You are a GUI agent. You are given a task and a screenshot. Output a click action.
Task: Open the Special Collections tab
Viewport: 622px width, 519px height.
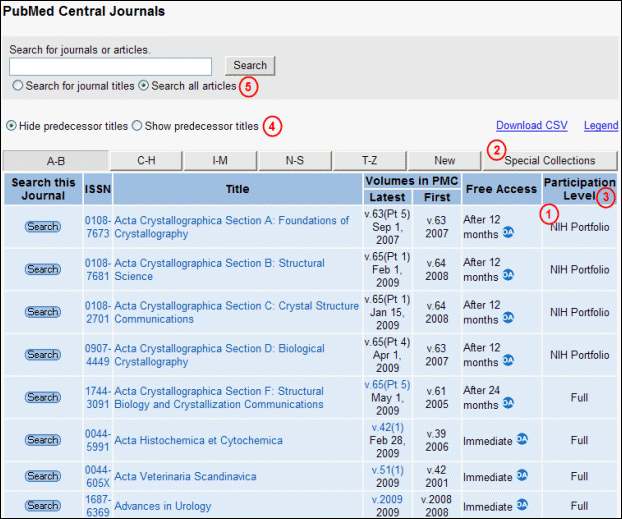click(x=549, y=161)
